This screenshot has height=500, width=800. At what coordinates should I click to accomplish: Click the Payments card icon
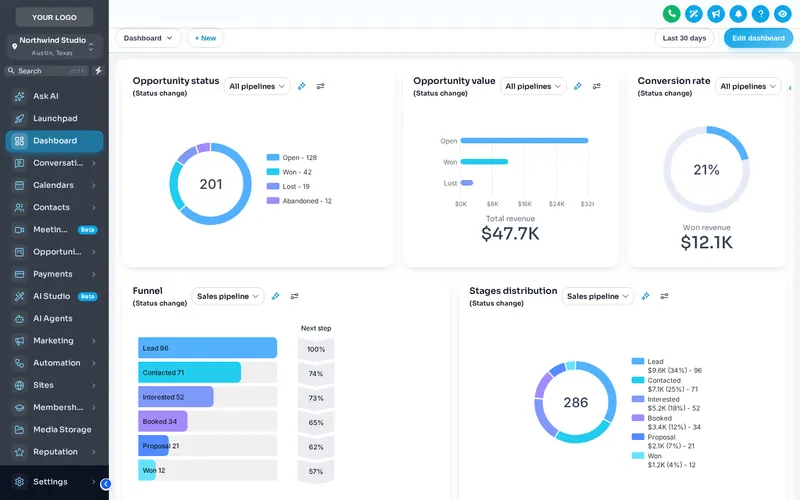(x=19, y=274)
